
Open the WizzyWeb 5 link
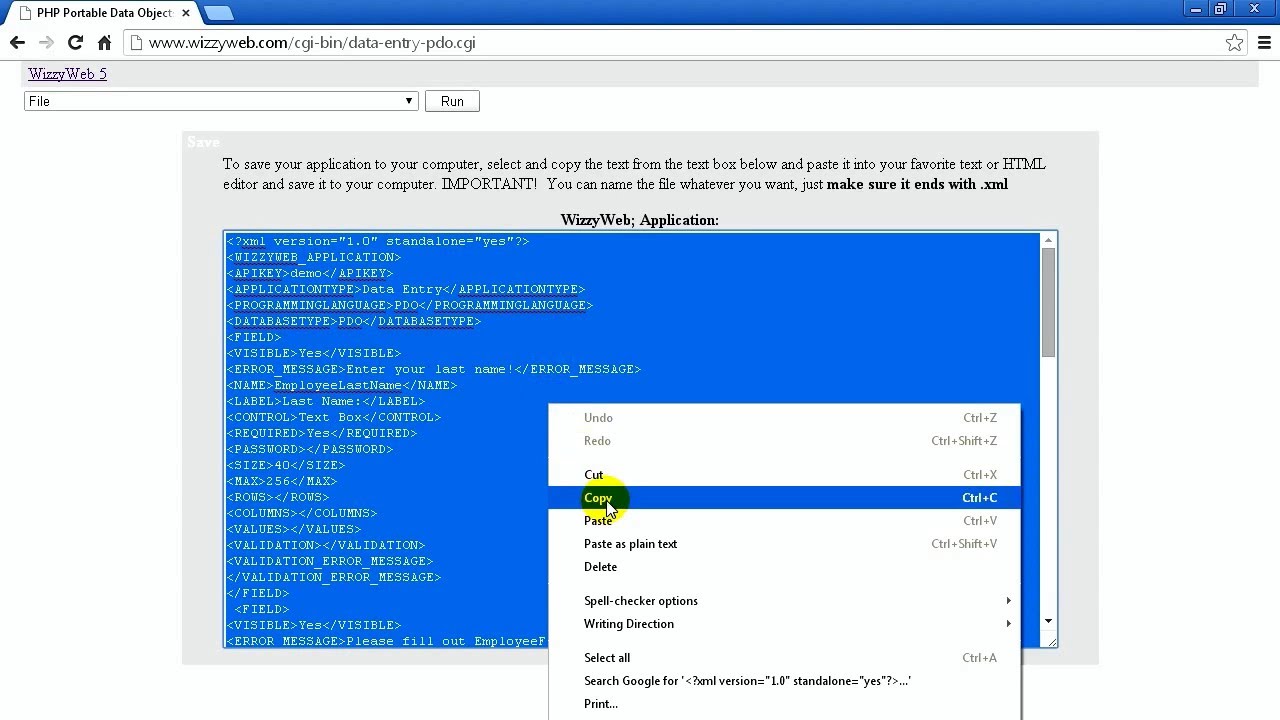click(67, 74)
